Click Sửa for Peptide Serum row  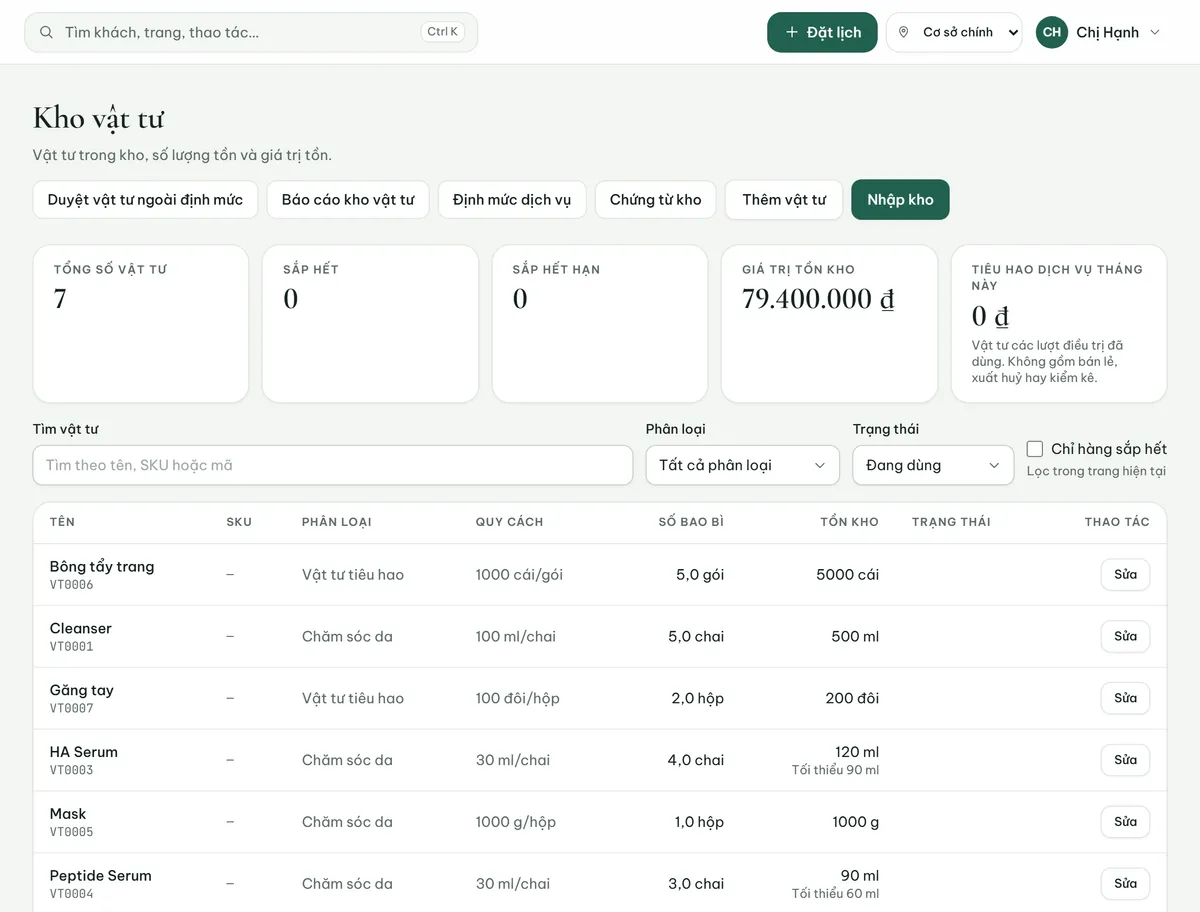click(1125, 884)
